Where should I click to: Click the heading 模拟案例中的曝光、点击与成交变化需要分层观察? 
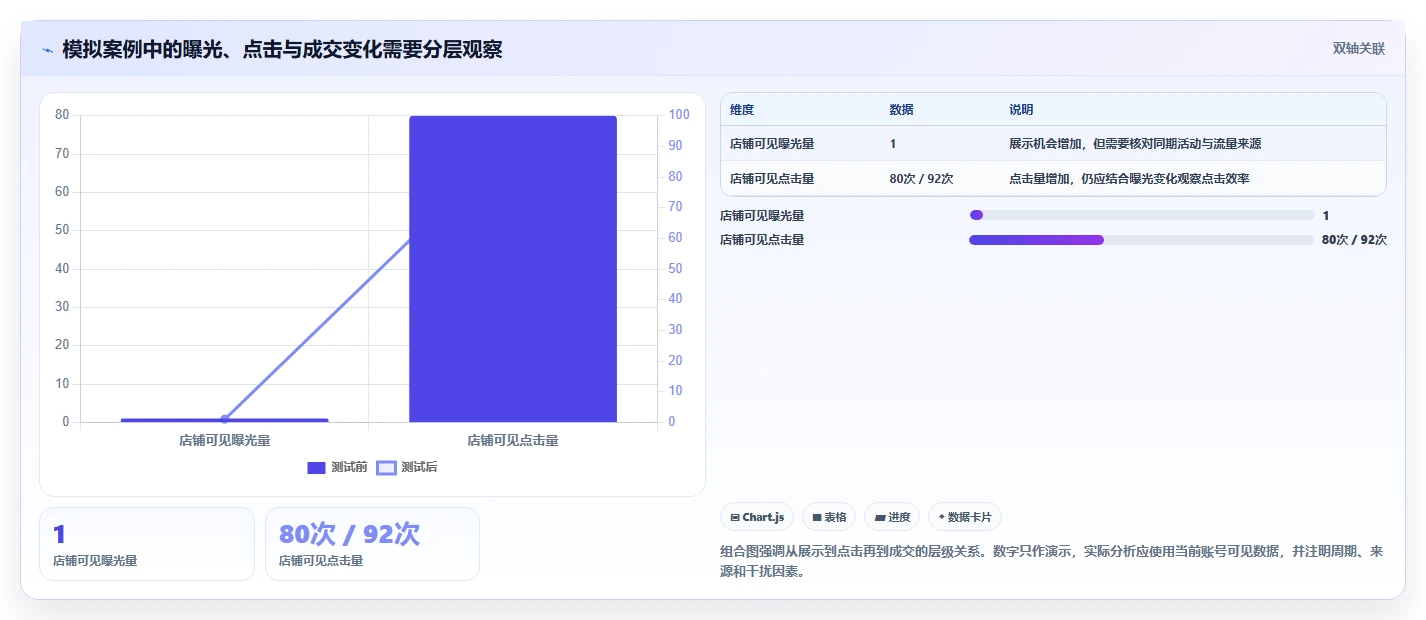point(282,49)
